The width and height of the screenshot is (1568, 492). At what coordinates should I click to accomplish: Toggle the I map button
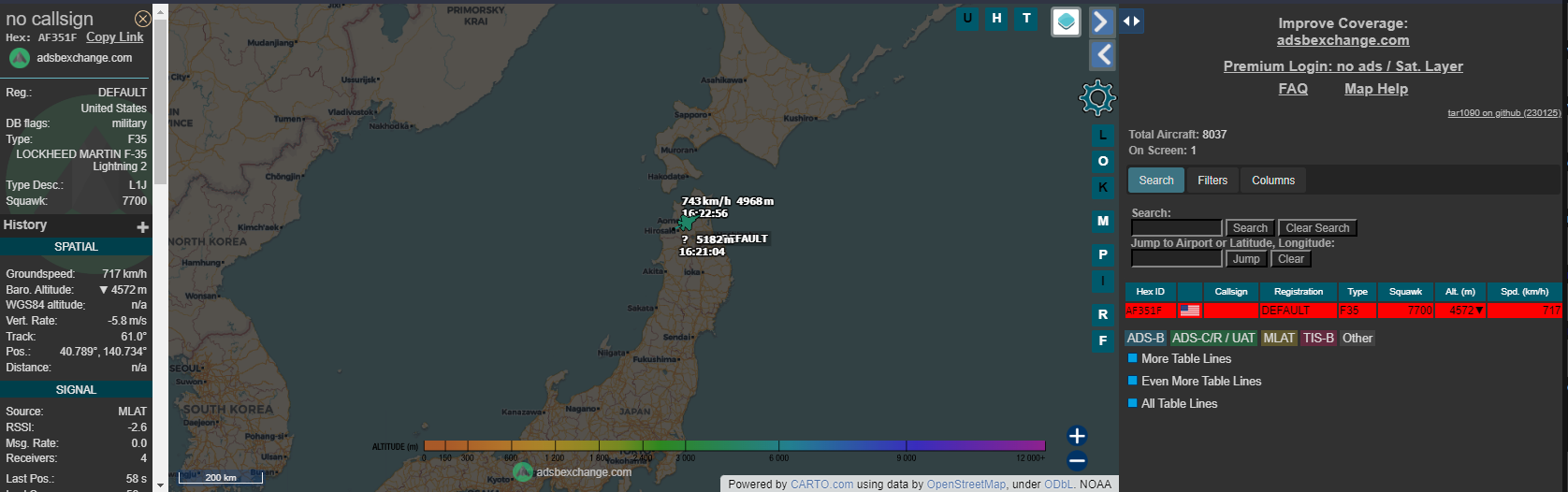click(x=1103, y=281)
